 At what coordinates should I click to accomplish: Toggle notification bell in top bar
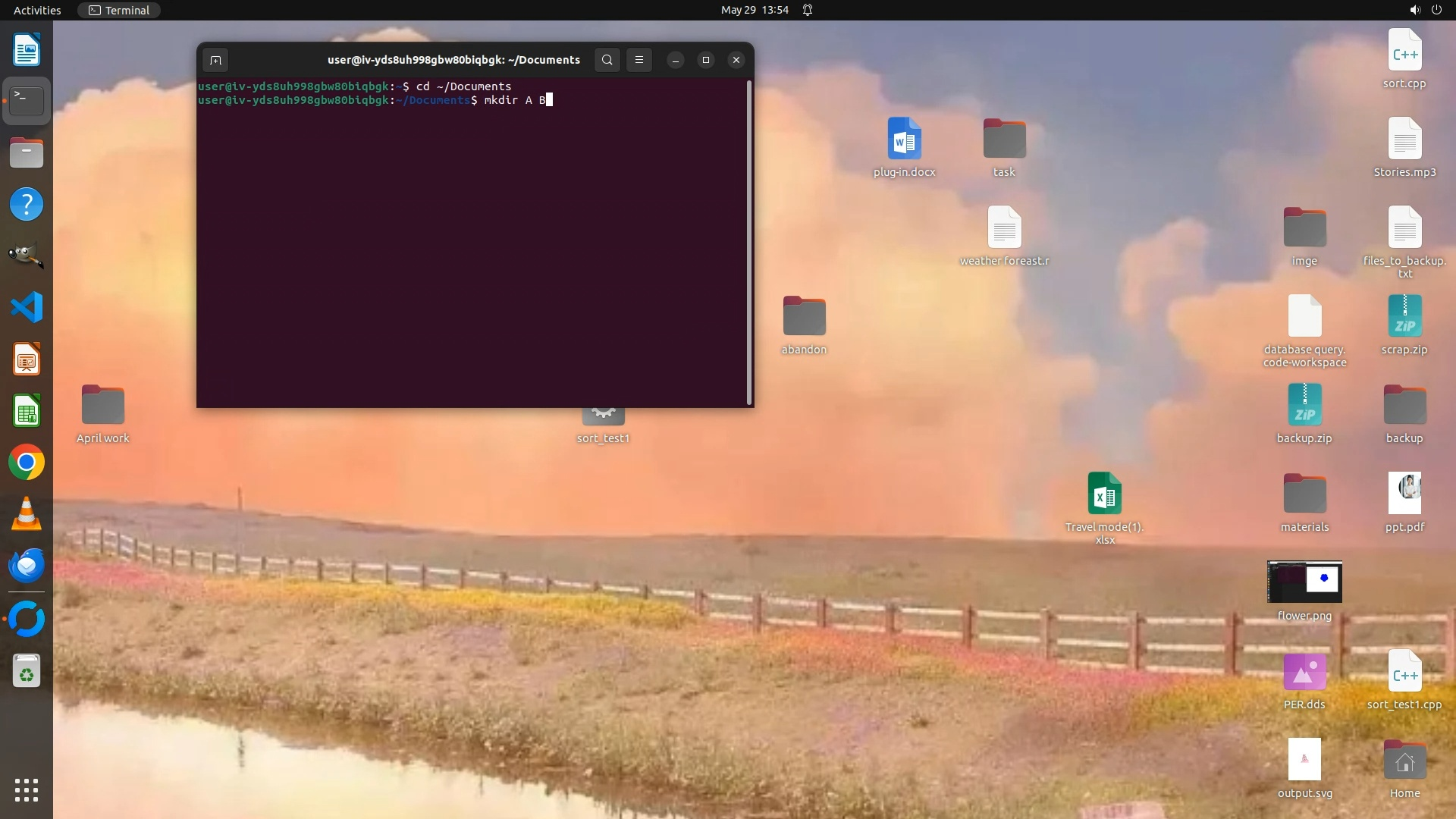[x=808, y=10]
